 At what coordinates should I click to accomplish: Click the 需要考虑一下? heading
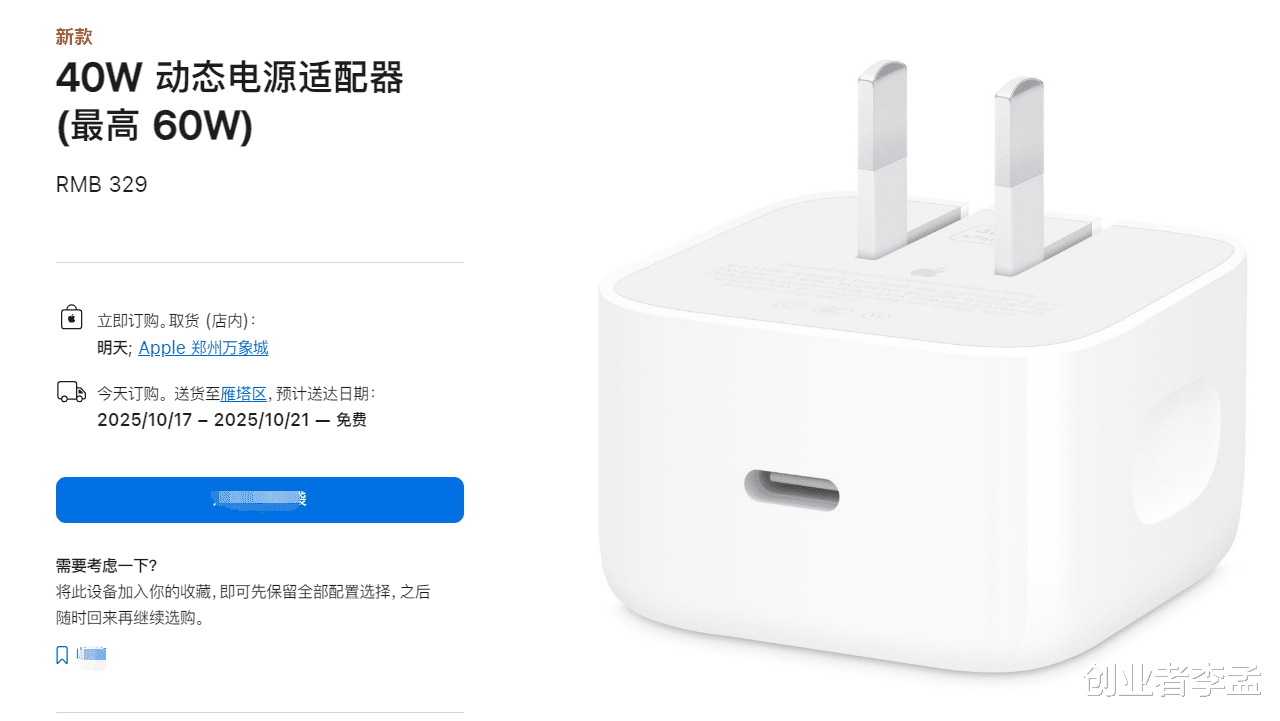(106, 566)
